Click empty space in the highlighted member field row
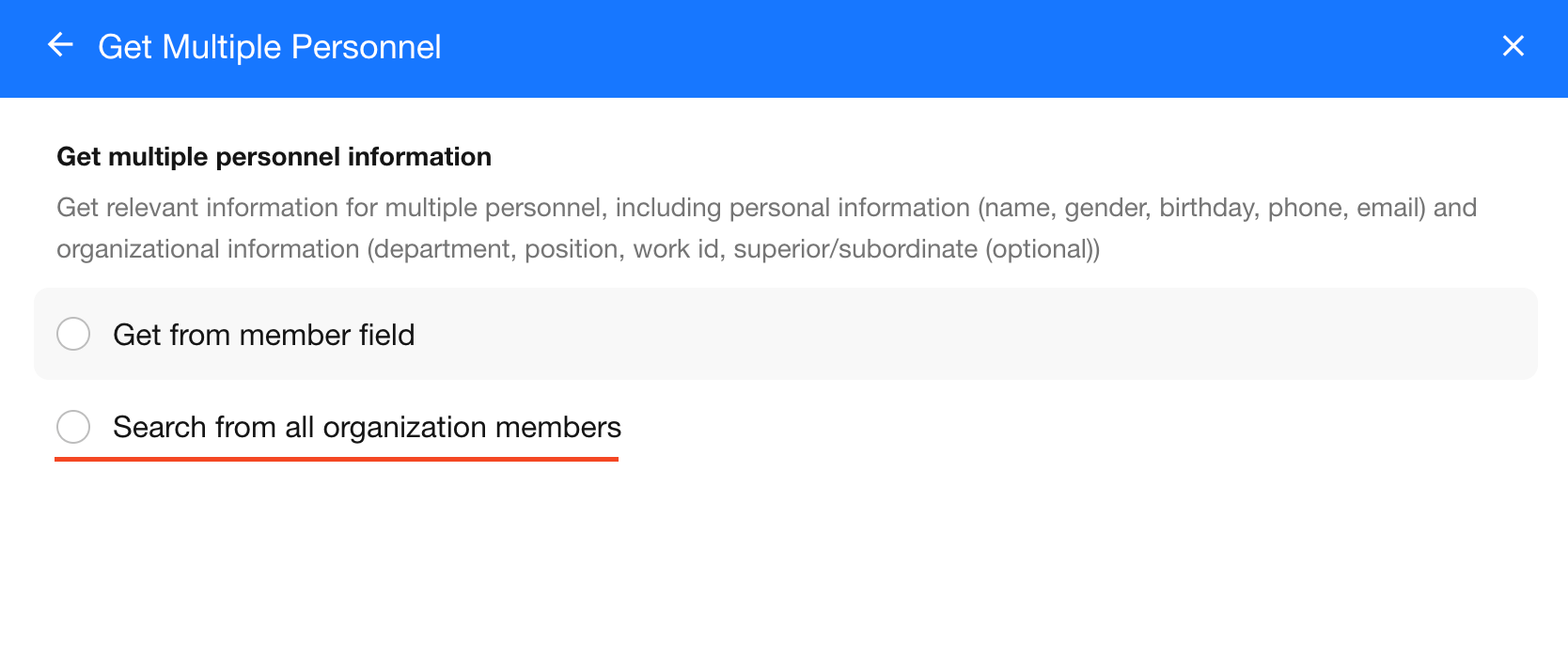The image size is (1568, 660). 940,334
